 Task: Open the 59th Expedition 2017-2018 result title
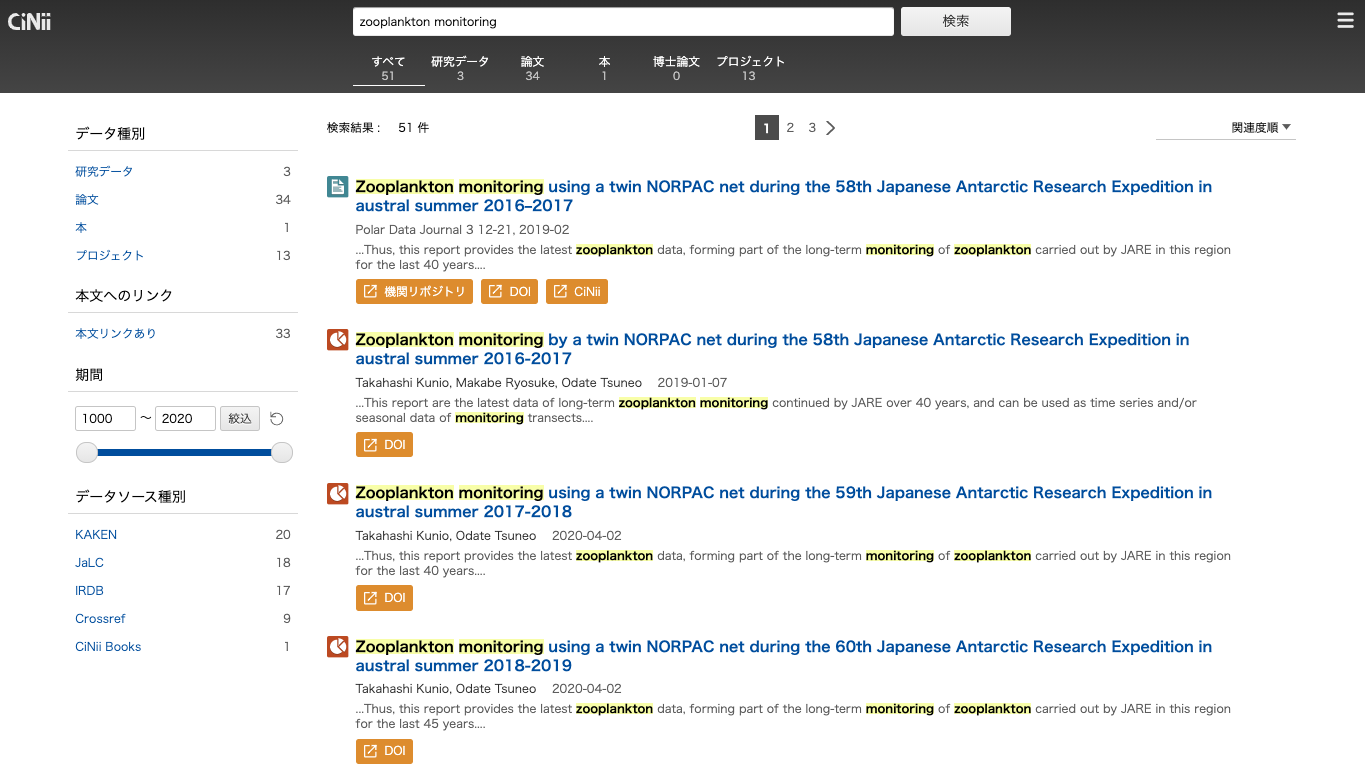783,502
